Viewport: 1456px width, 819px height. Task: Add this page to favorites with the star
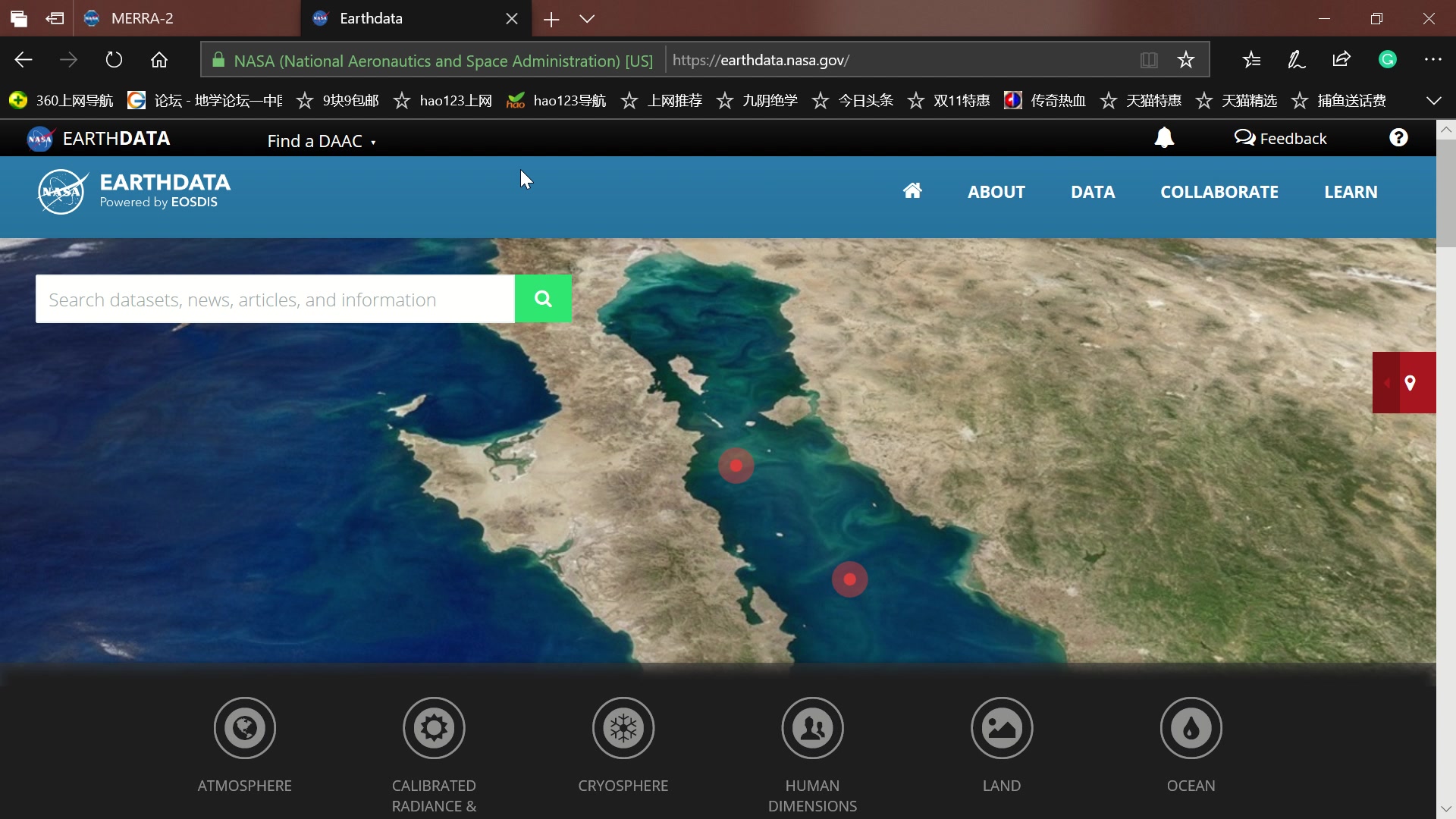(x=1186, y=60)
